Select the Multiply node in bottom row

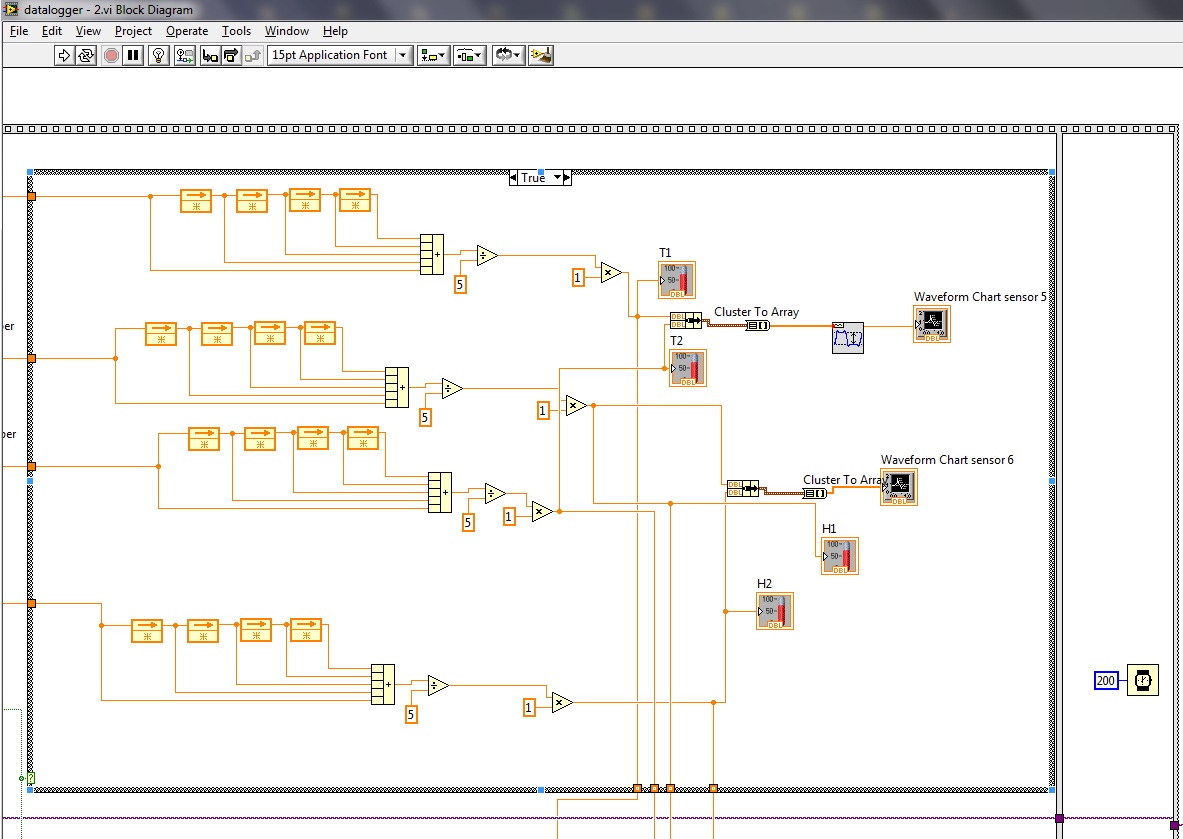(x=562, y=703)
